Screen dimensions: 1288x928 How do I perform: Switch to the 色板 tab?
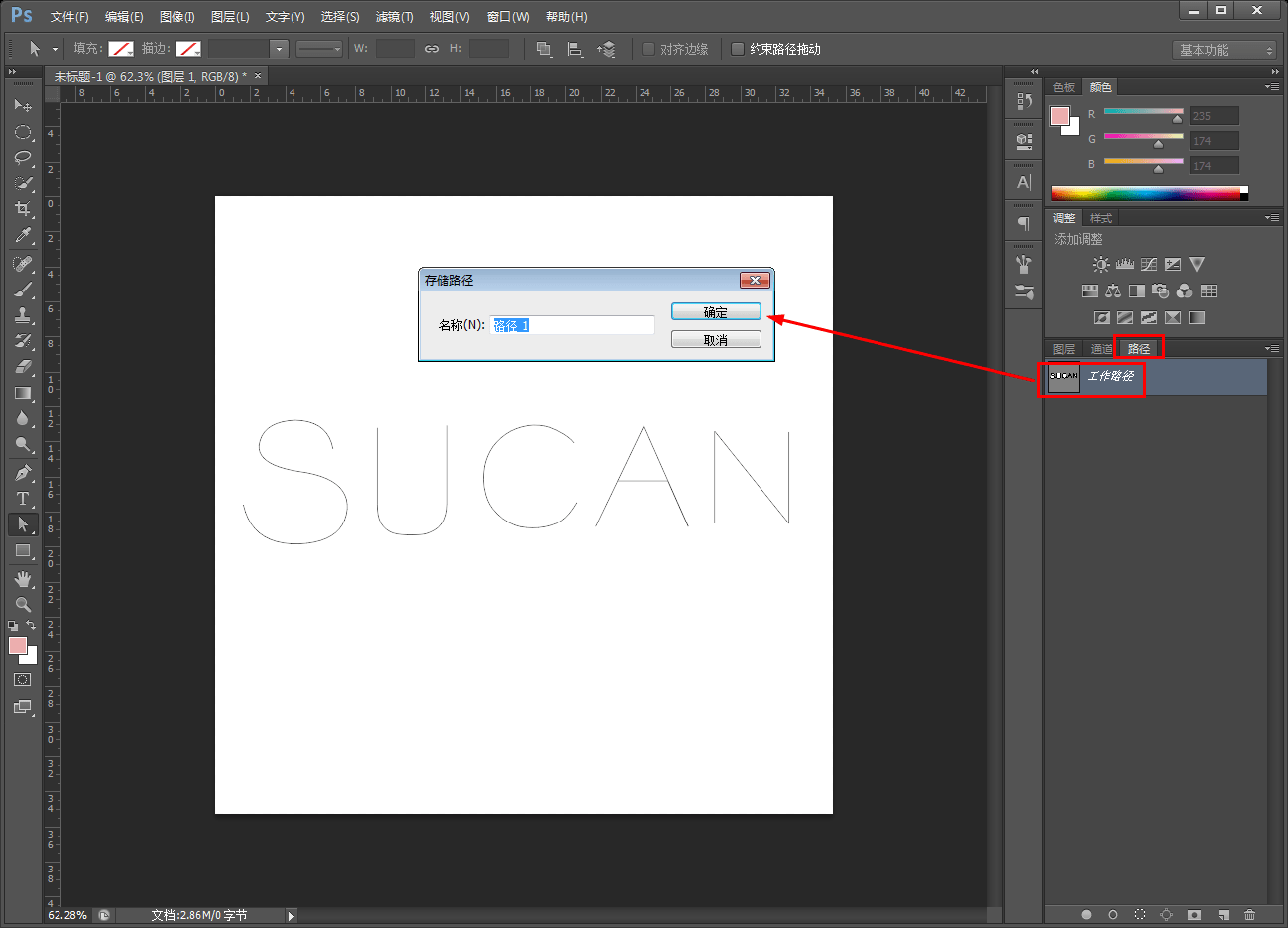[x=1064, y=87]
